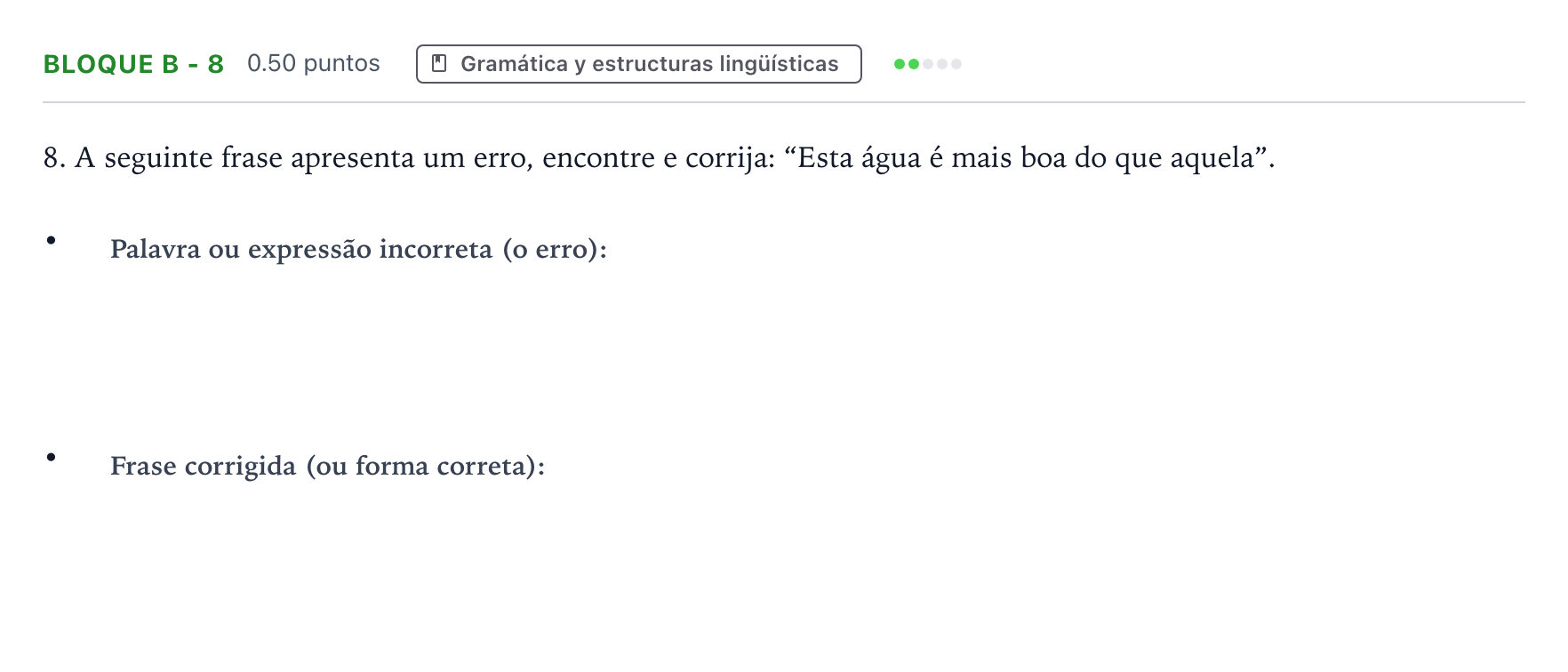Click the word 'encontre' in the question text

598,157
